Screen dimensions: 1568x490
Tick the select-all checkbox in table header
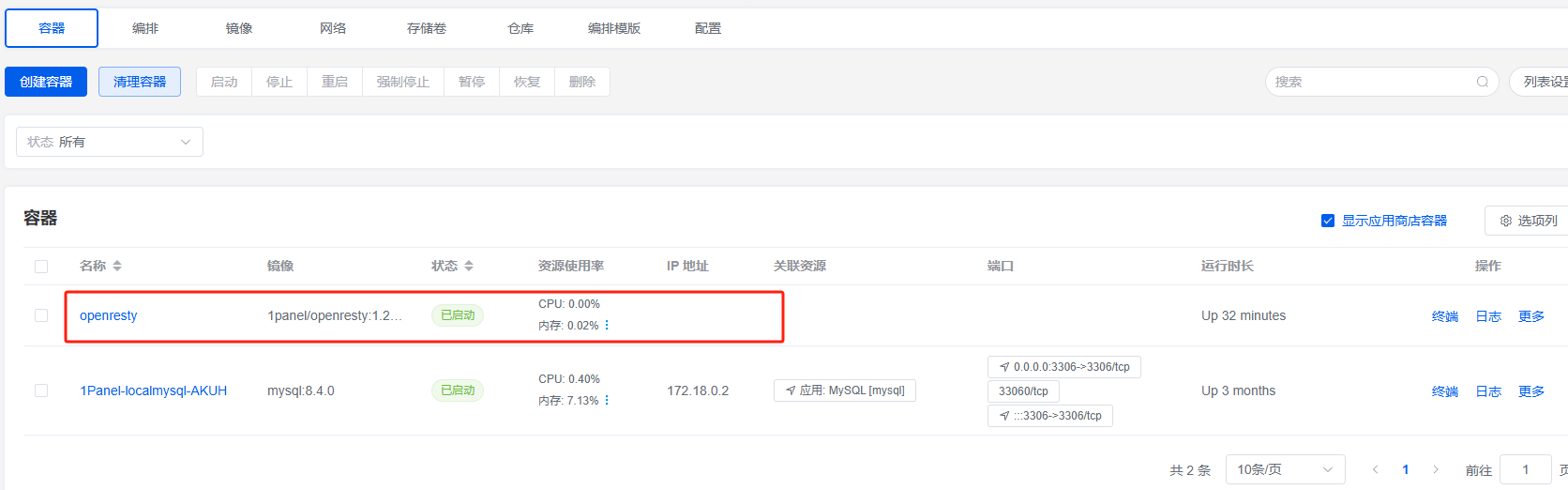(x=41, y=267)
